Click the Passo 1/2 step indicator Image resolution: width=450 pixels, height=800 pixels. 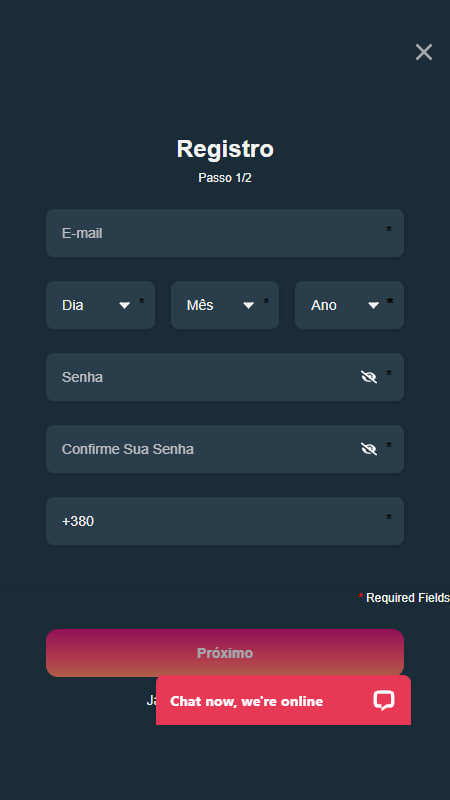pos(225,178)
